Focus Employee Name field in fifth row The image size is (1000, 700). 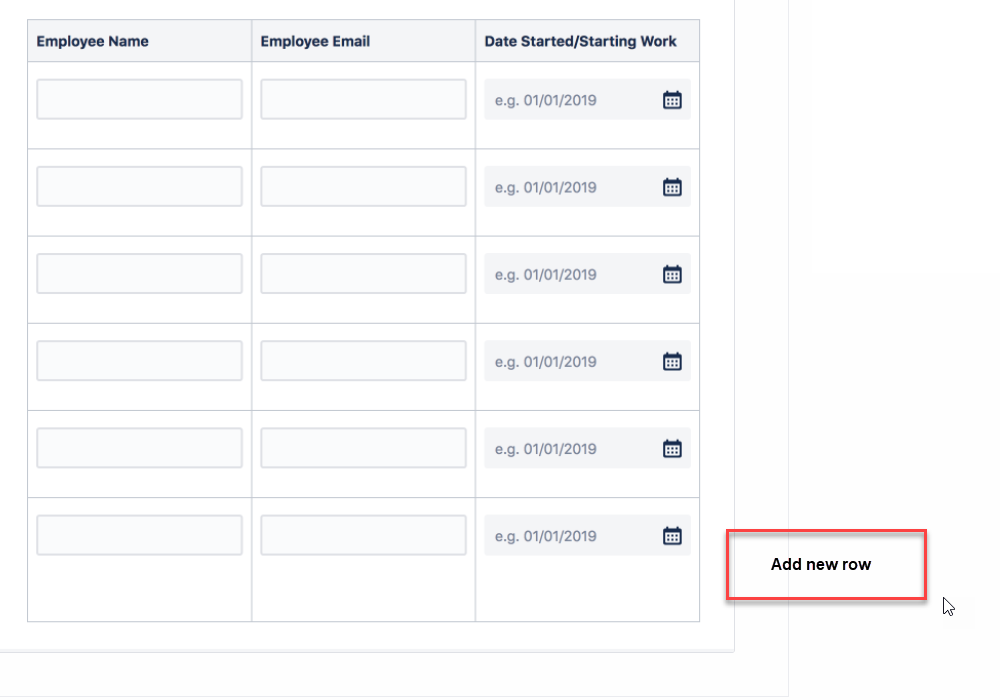tap(139, 448)
